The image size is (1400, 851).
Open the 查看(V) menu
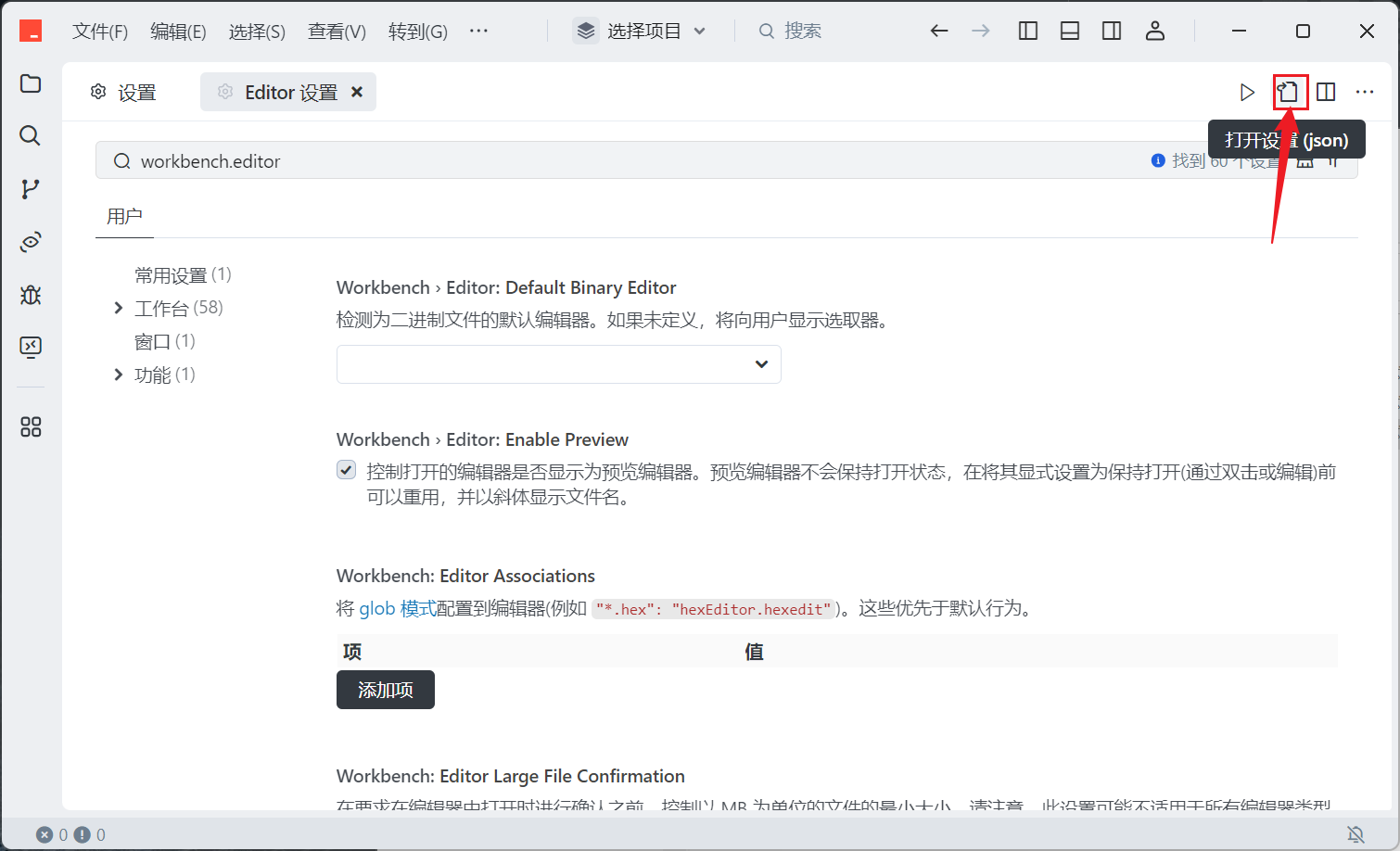point(337,32)
